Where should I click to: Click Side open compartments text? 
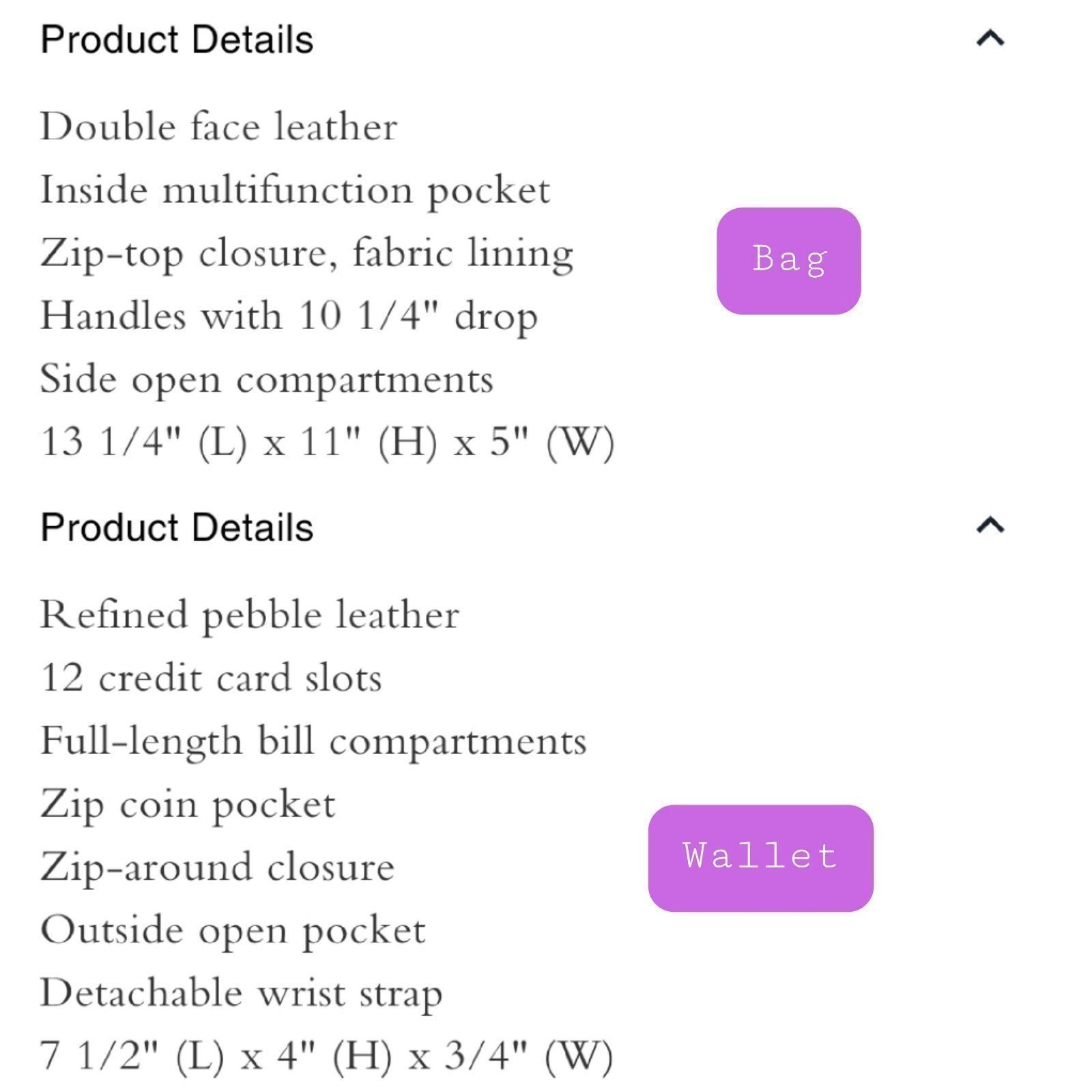[x=267, y=380]
